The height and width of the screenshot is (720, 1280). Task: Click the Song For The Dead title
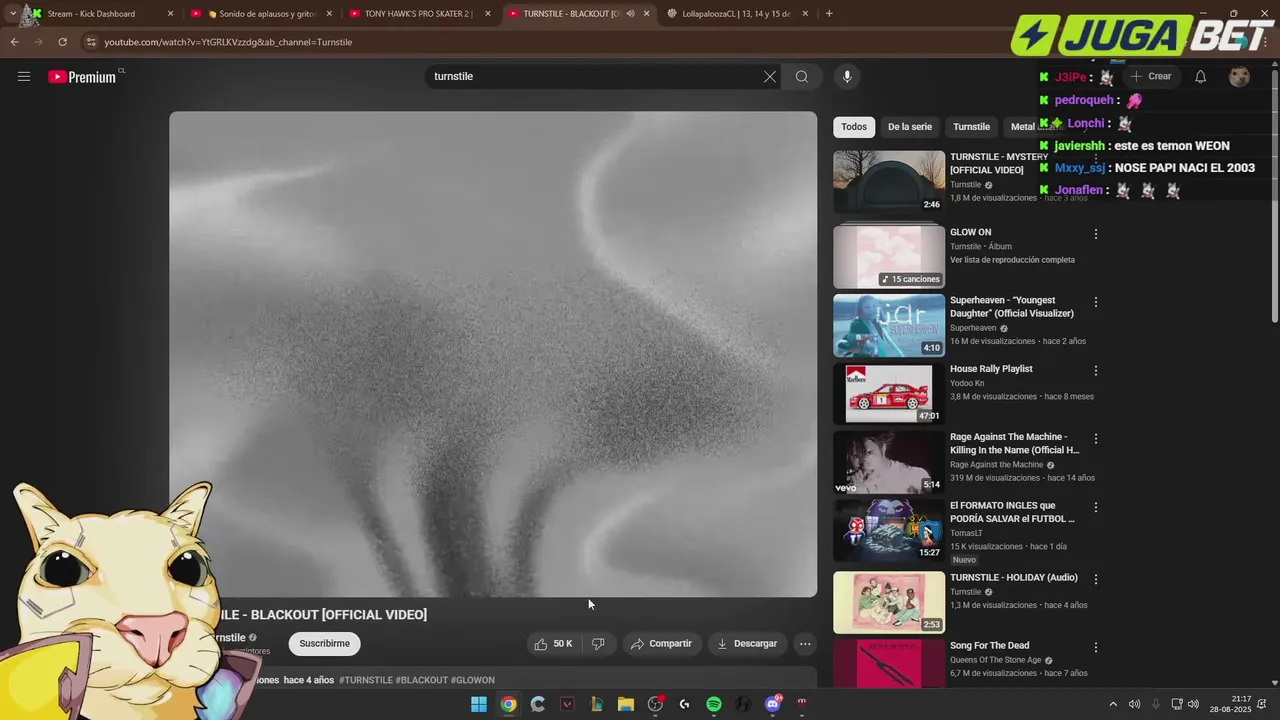990,646
